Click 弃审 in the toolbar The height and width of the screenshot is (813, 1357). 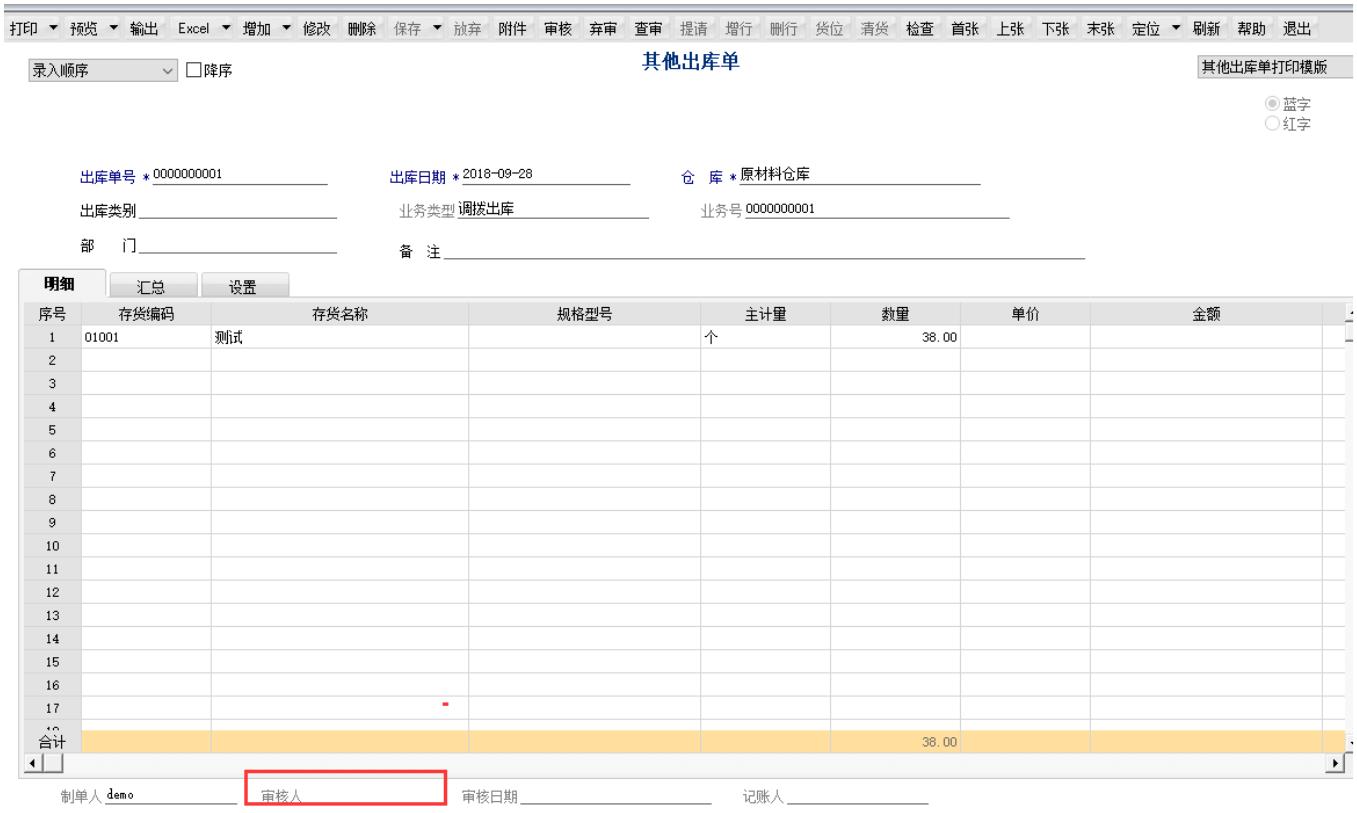pos(603,28)
